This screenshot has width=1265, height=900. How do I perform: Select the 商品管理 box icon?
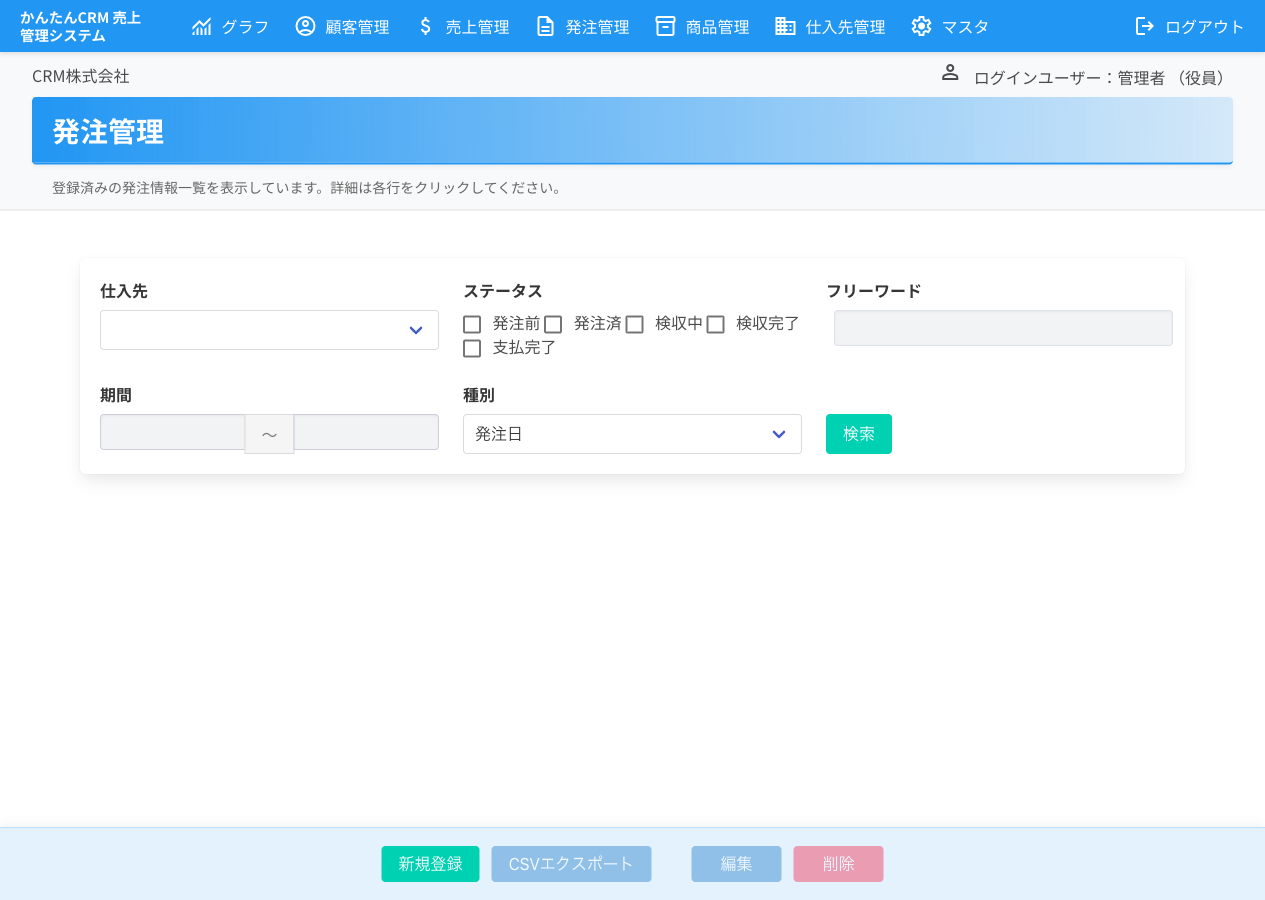point(665,26)
